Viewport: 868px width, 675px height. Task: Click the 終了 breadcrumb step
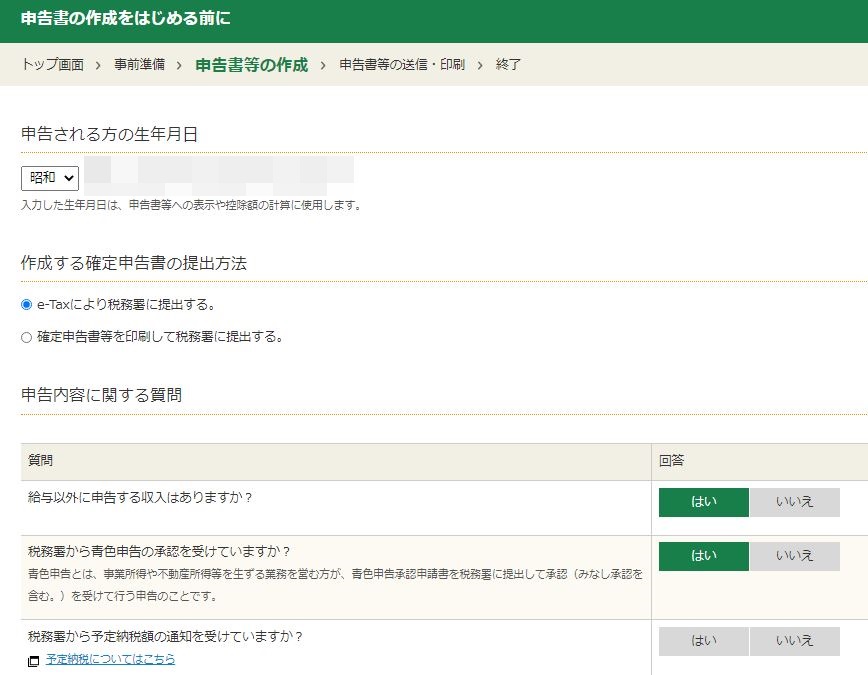click(508, 65)
